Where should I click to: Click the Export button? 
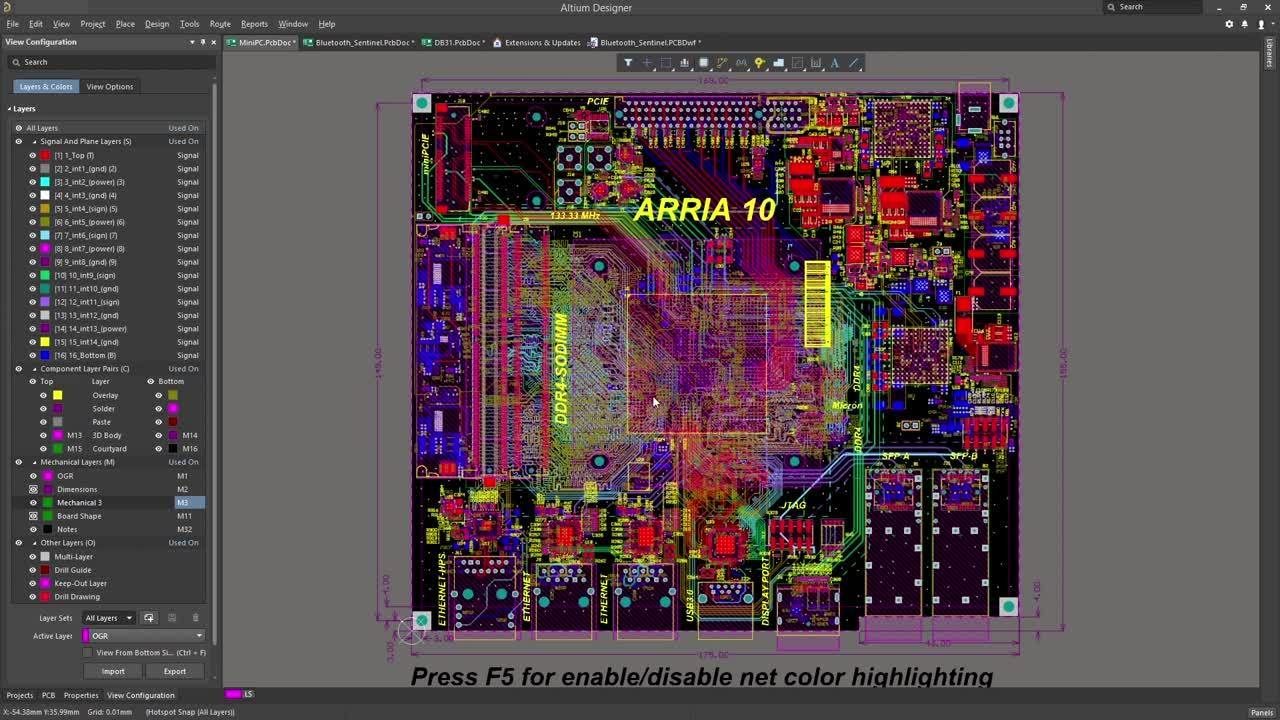click(174, 671)
